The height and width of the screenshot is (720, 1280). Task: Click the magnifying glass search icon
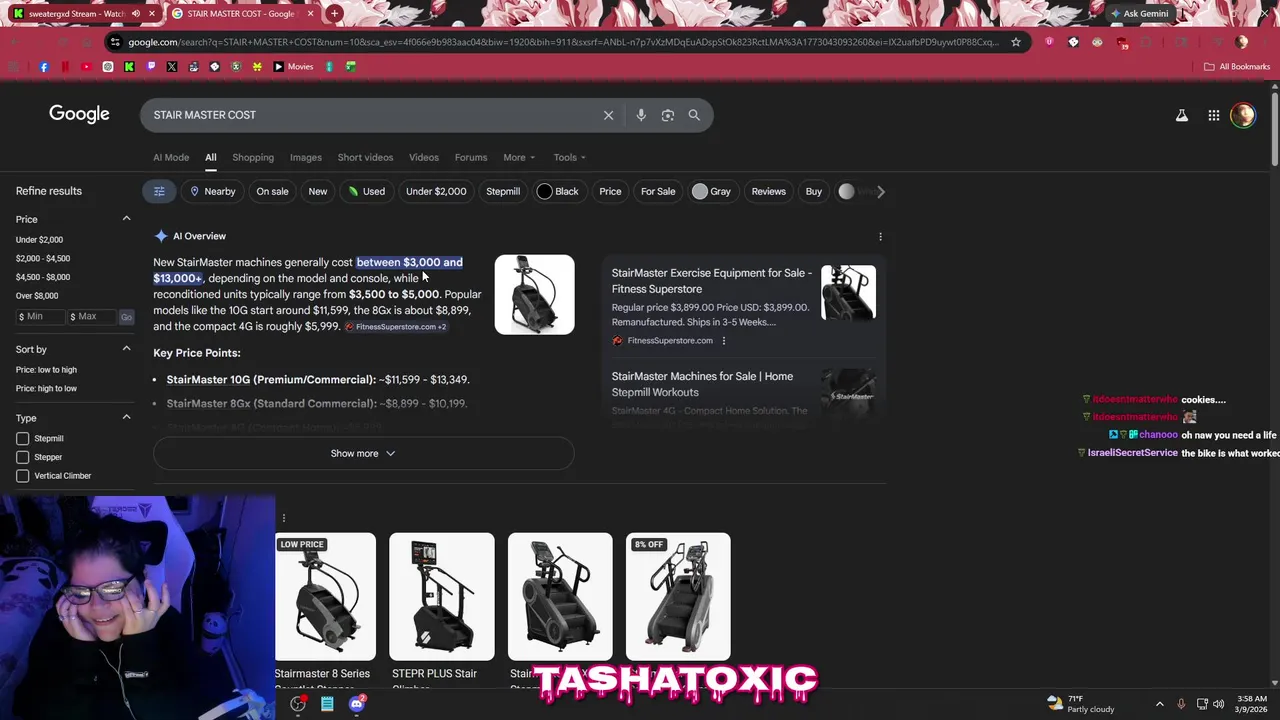[694, 115]
